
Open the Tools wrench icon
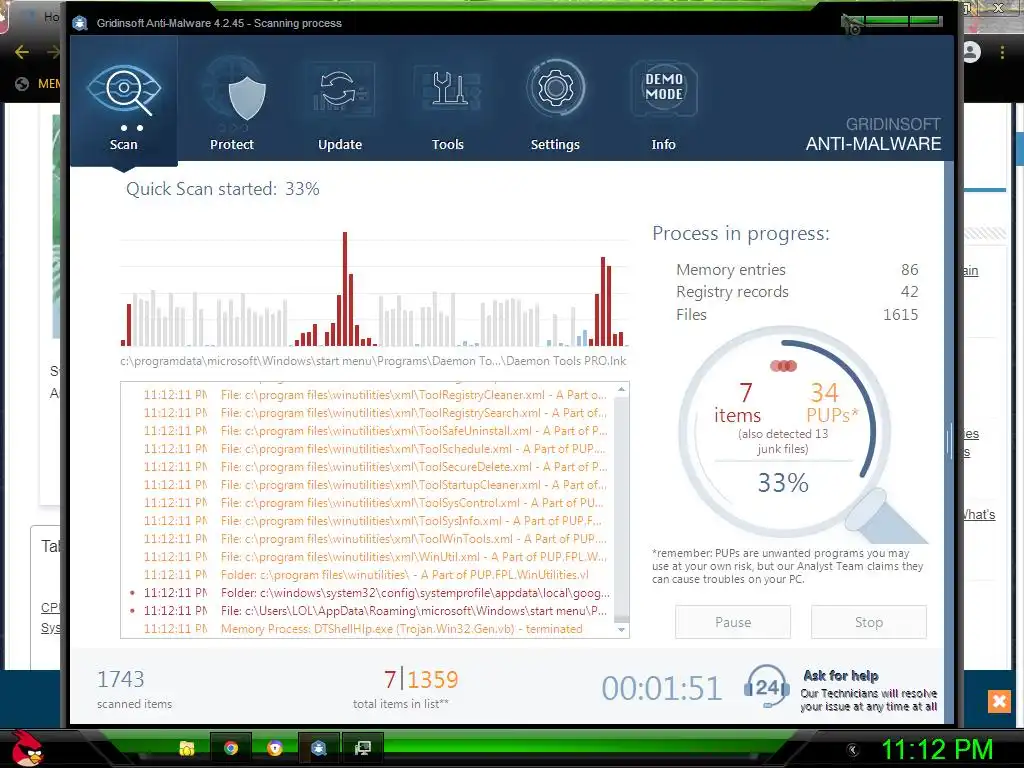448,89
